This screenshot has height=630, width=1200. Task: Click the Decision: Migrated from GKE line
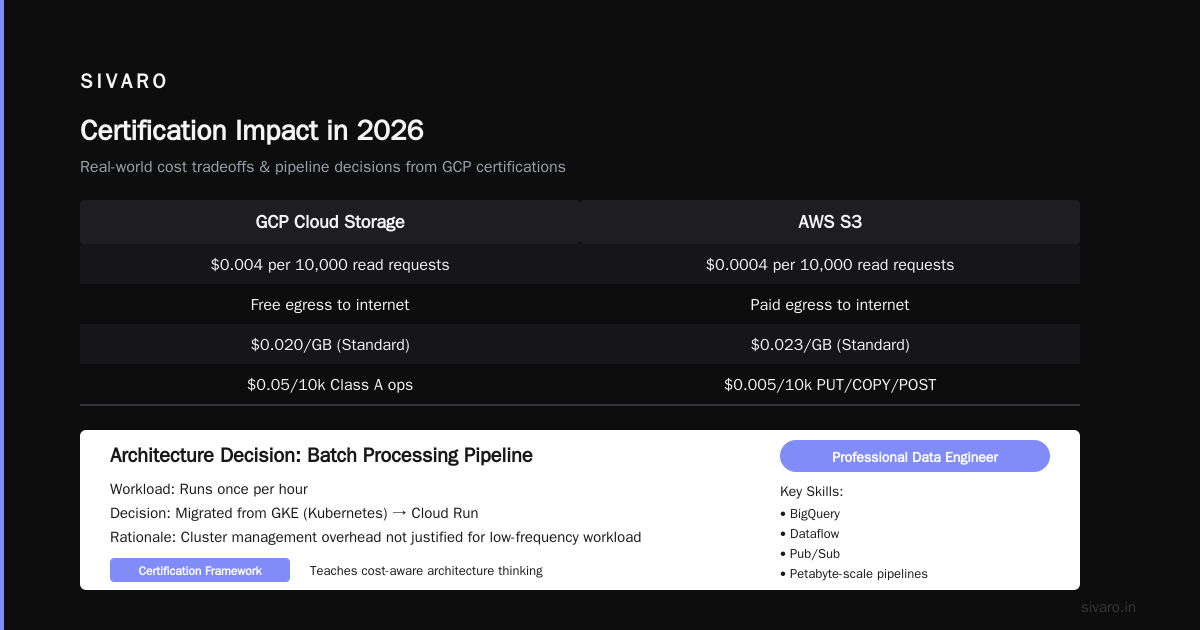click(x=294, y=513)
